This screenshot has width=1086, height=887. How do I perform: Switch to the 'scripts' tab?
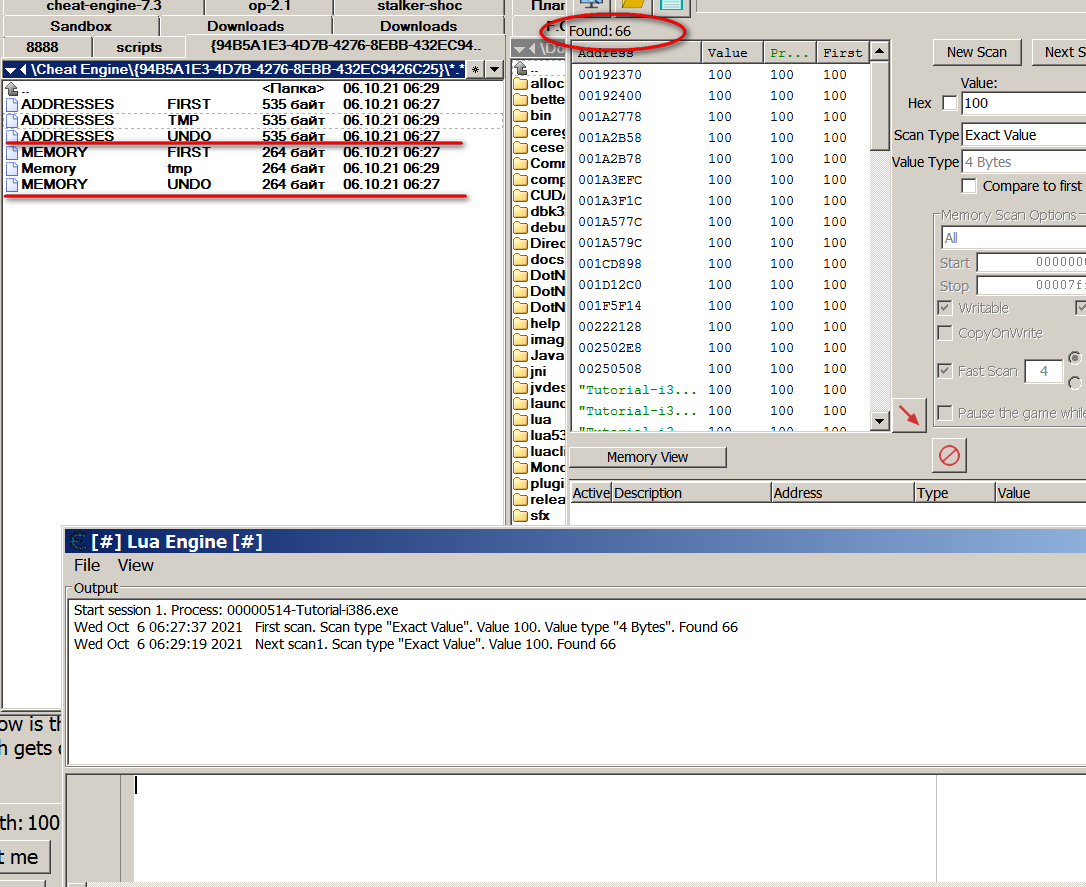pos(139,47)
